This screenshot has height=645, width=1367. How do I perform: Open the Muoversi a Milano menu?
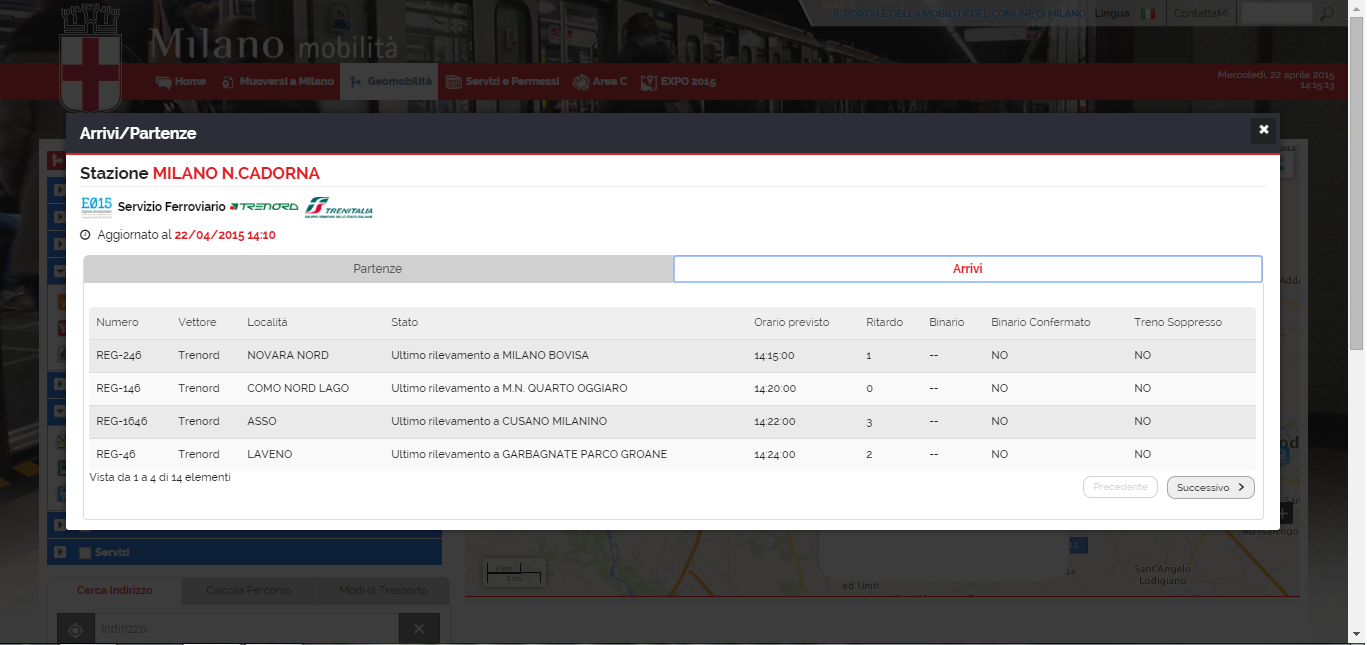[278, 81]
